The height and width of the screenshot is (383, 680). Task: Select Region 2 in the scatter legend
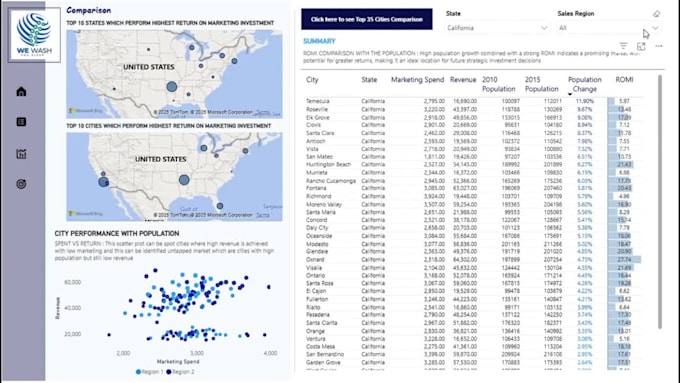pos(180,372)
